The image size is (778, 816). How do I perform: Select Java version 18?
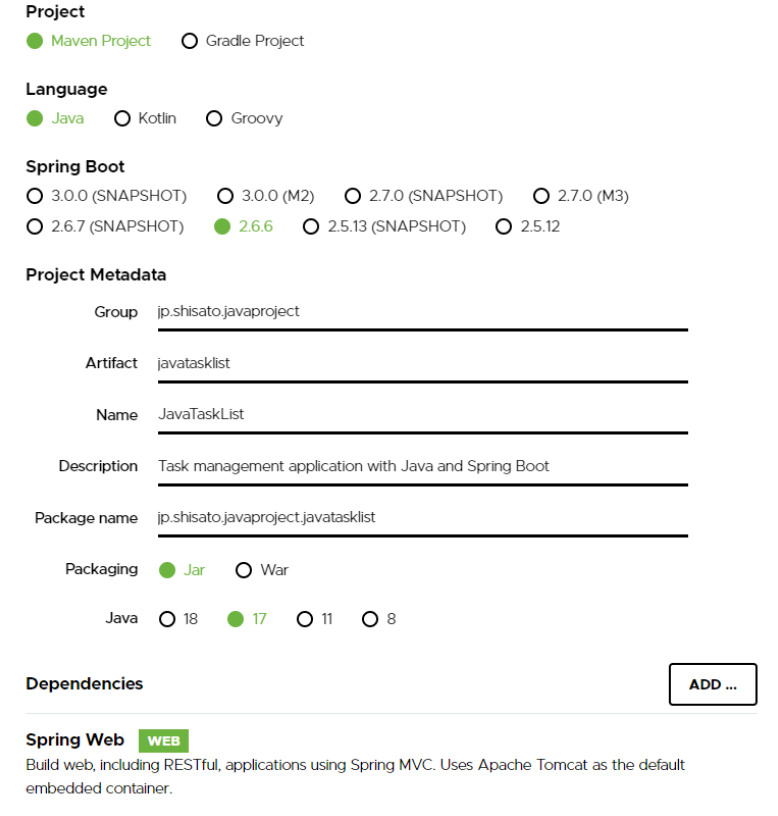click(x=166, y=619)
